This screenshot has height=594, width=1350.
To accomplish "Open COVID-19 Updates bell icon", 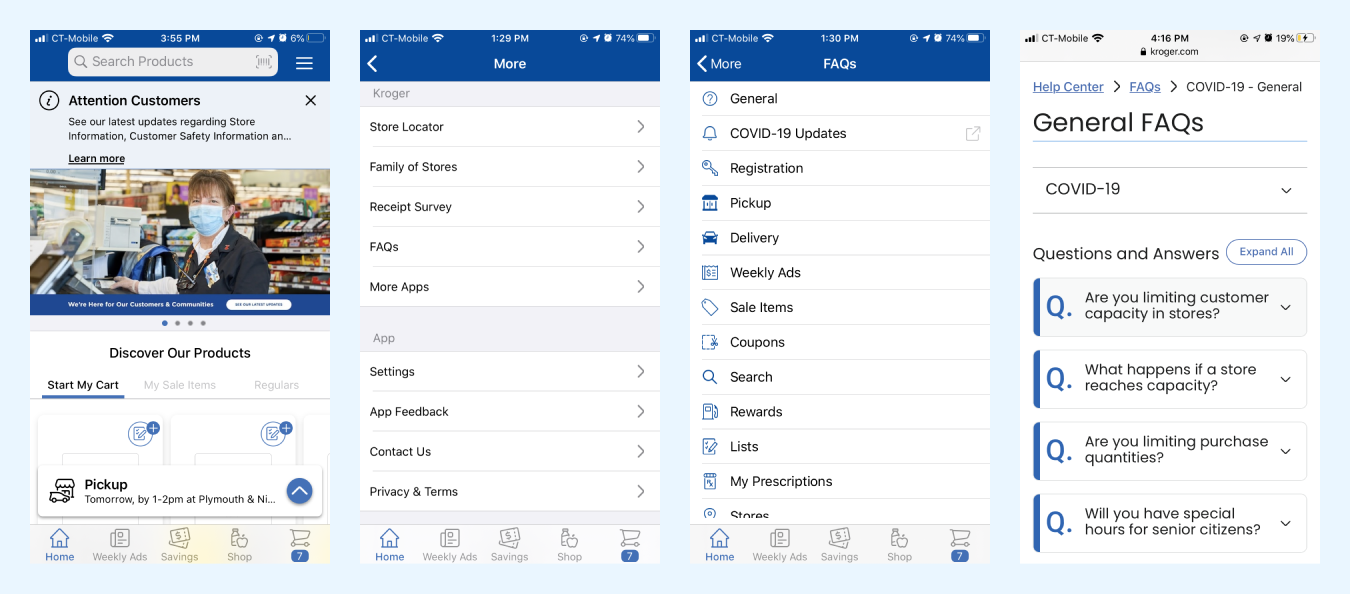I will 710,133.
